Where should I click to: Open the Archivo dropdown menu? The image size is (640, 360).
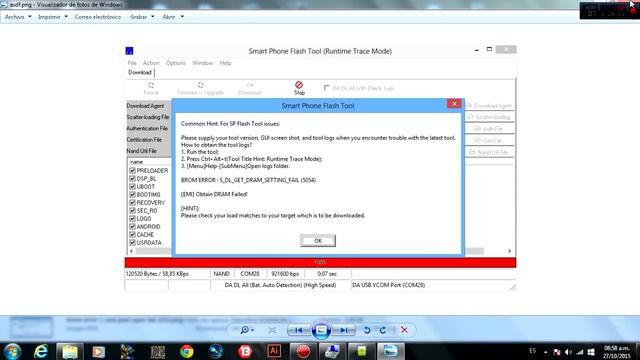click(x=18, y=17)
